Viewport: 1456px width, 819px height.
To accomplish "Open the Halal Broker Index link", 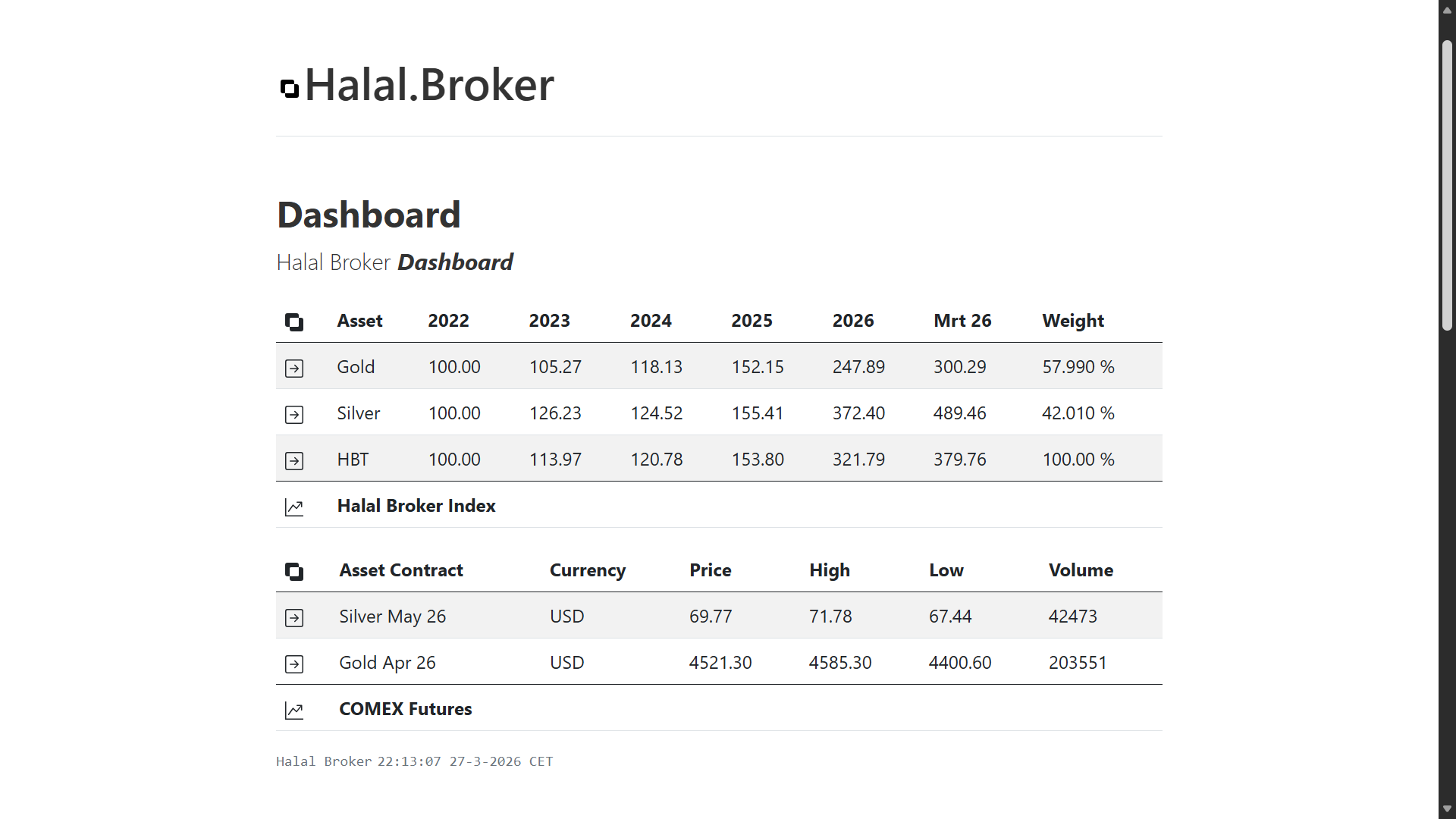I will [x=416, y=506].
